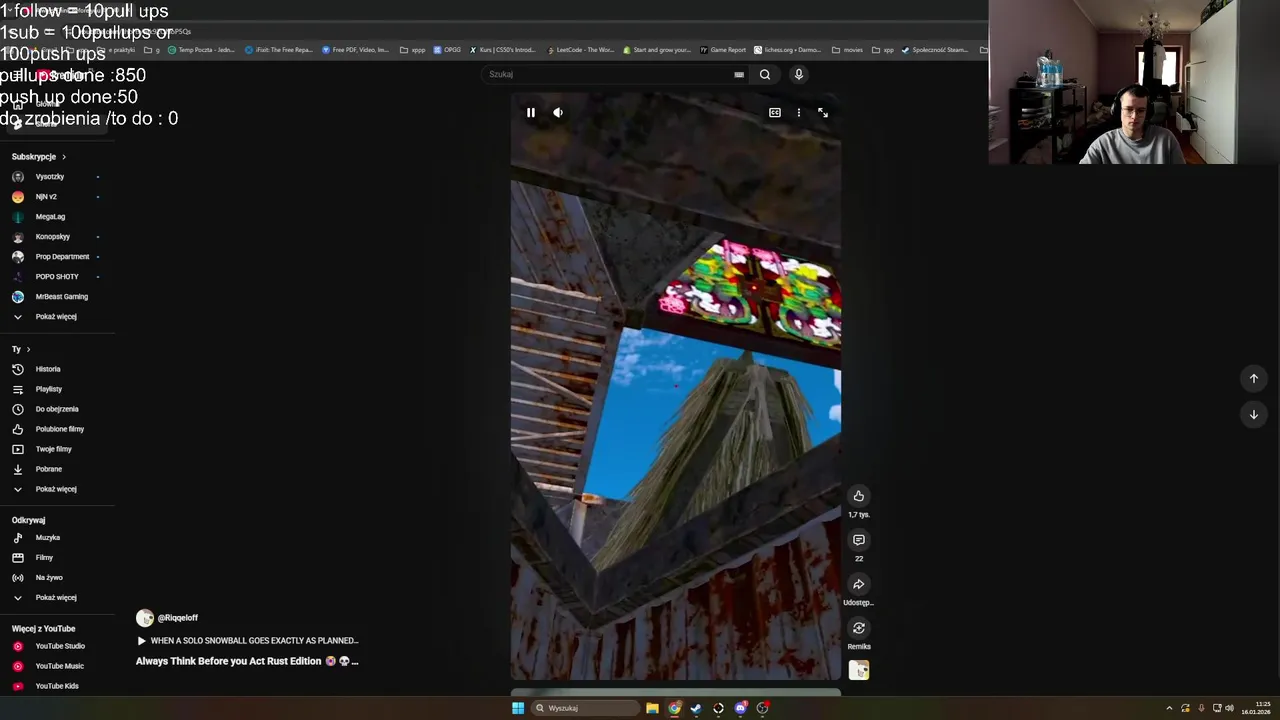The height and width of the screenshot is (720, 1280).
Task: Open the on-screen keyboard in search bar
Action: pyautogui.click(x=739, y=74)
